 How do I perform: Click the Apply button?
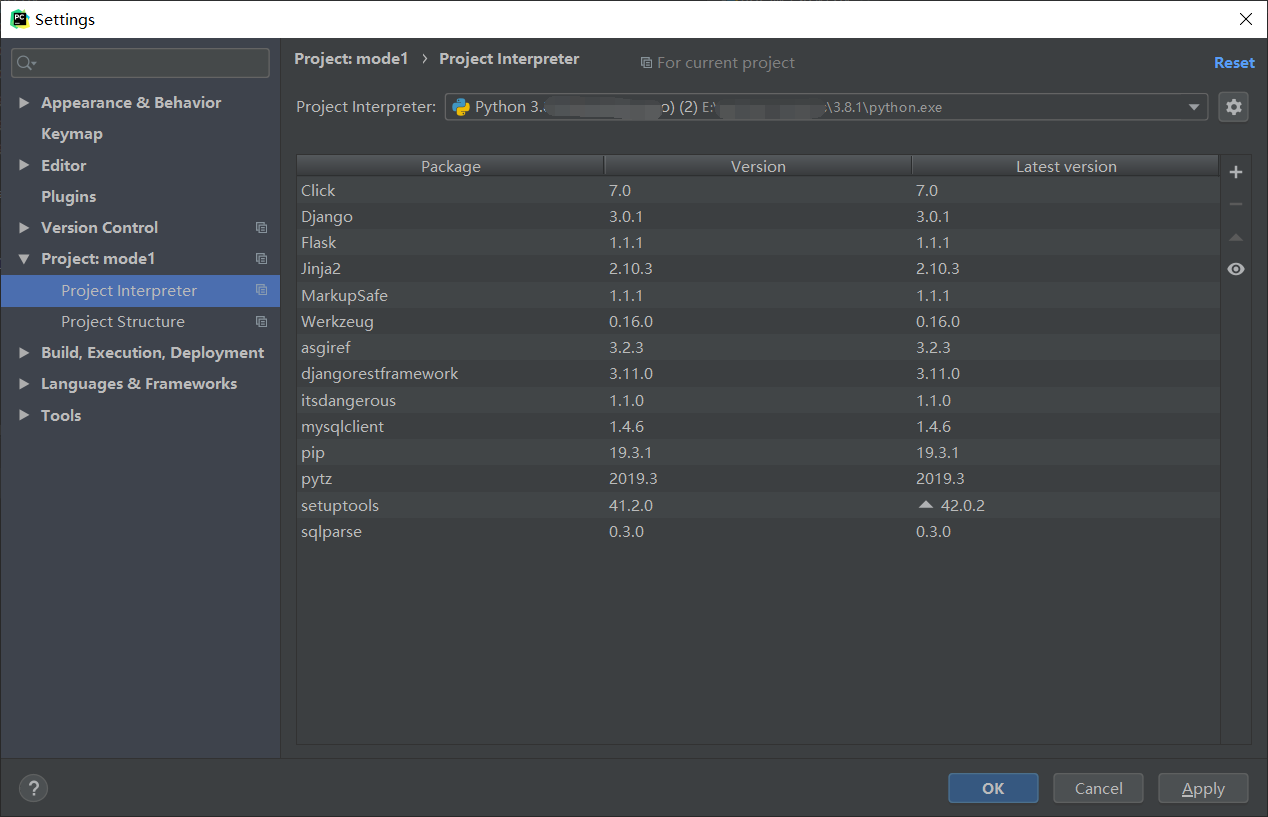click(x=1204, y=788)
